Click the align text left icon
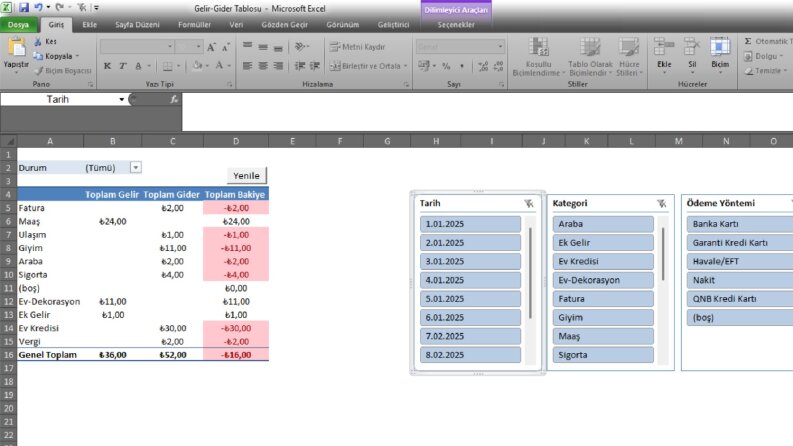Image resolution: width=793 pixels, height=446 pixels. coord(247,66)
